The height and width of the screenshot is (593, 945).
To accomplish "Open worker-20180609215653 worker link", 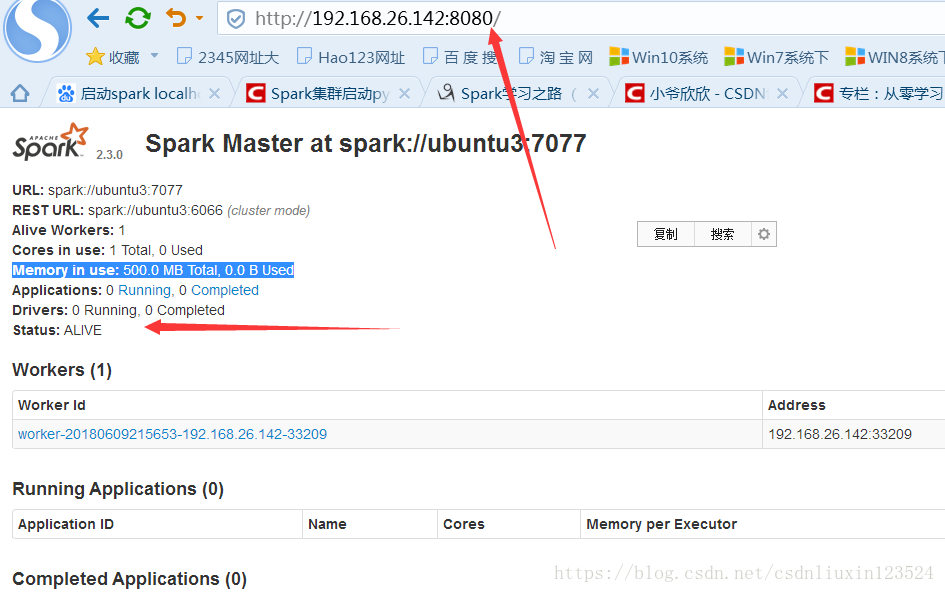I will [172, 435].
